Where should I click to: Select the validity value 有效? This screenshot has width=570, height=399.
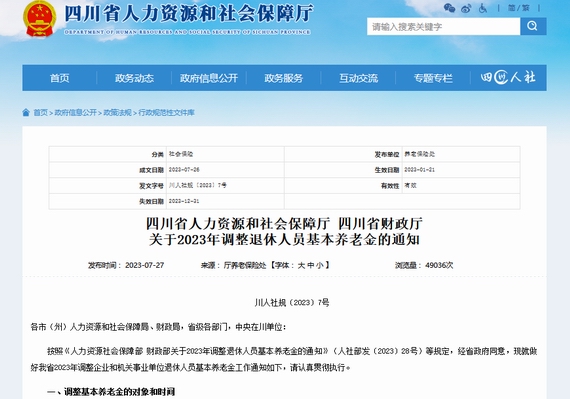(x=410, y=185)
